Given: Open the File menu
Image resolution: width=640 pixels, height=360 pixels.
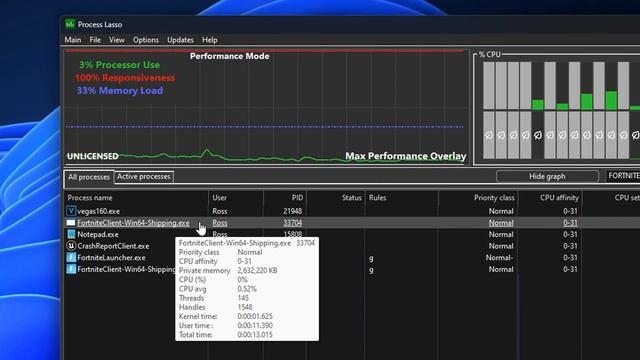Looking at the screenshot, I should [95, 40].
